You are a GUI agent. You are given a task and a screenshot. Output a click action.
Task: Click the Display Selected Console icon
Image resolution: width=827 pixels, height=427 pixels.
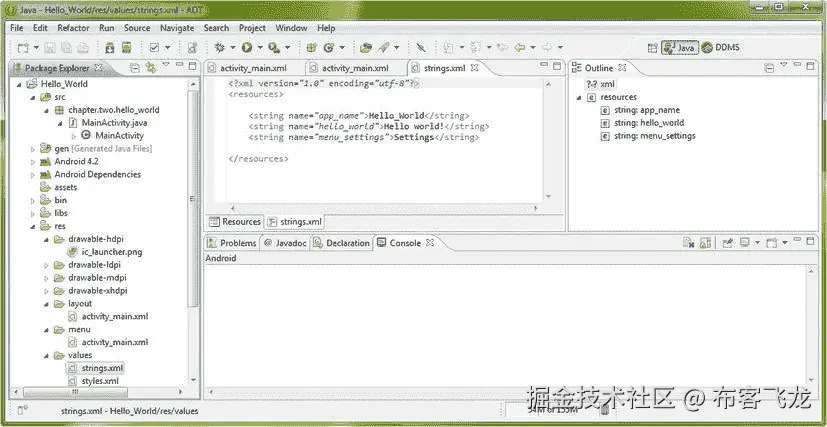coord(744,242)
